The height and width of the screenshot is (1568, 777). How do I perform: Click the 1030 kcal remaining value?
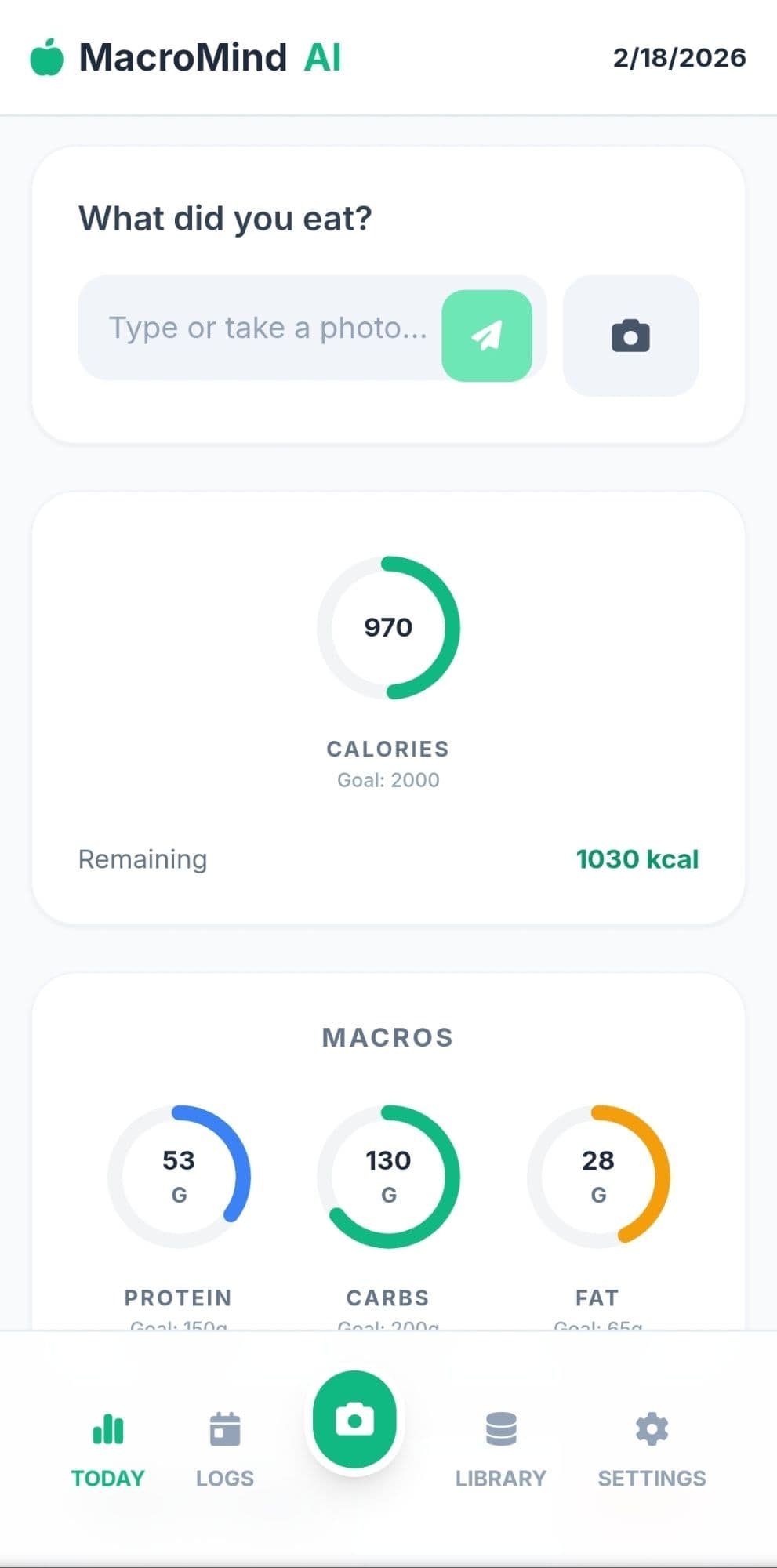coord(637,859)
